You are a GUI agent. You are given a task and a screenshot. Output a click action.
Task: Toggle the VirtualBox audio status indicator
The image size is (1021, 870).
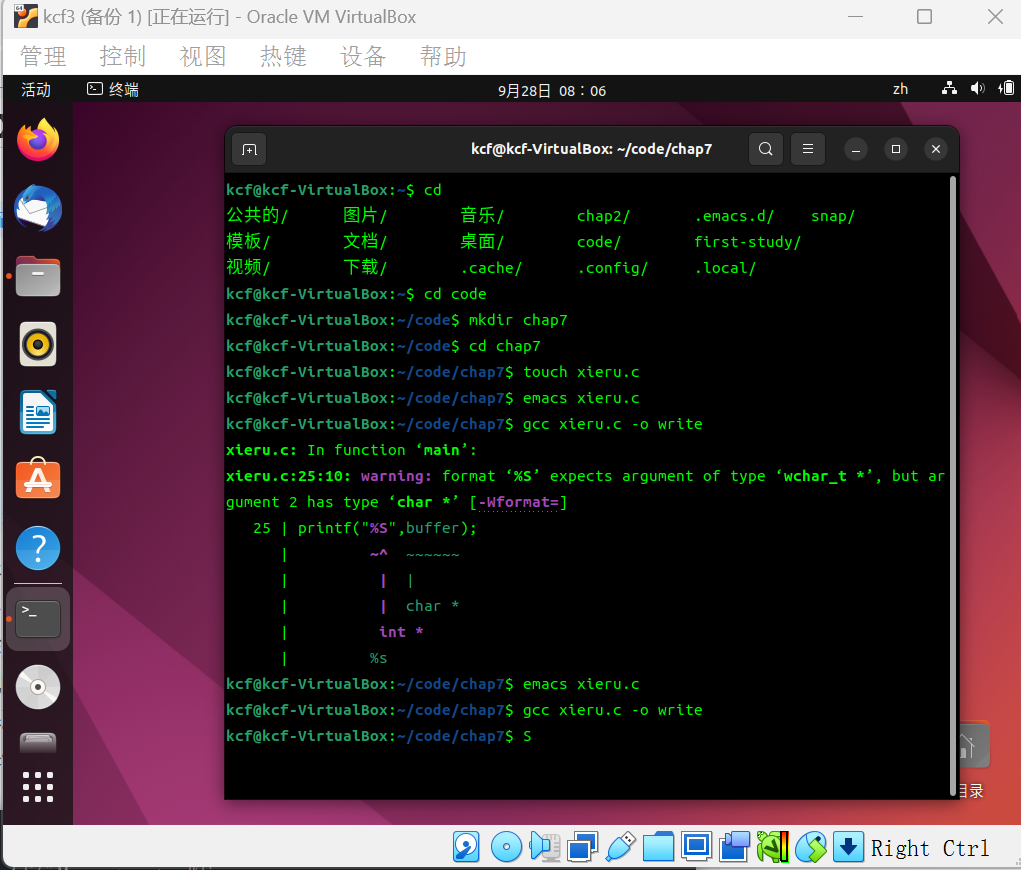[x=544, y=847]
